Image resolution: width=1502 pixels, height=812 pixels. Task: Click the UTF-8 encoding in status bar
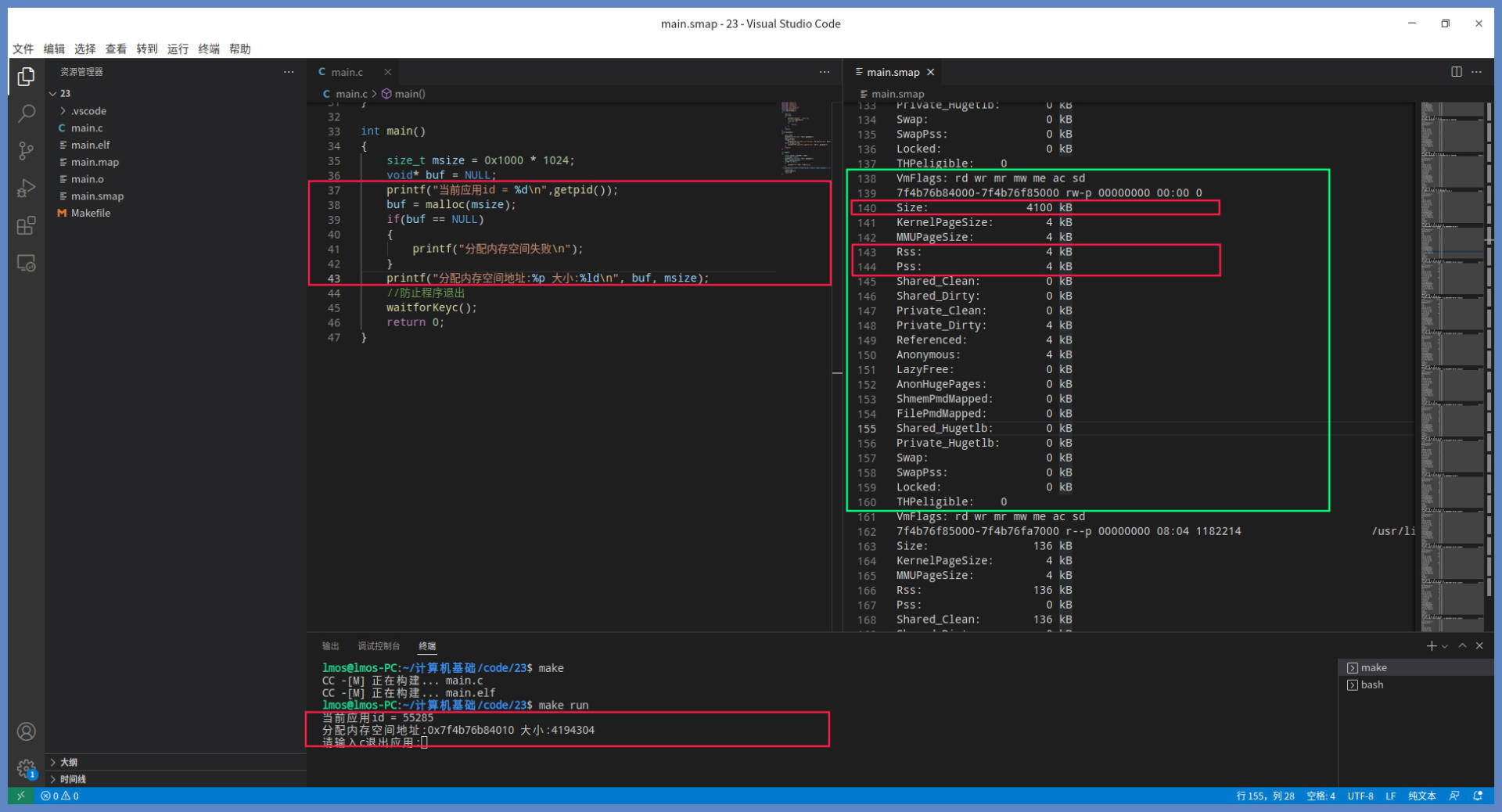[1360, 796]
